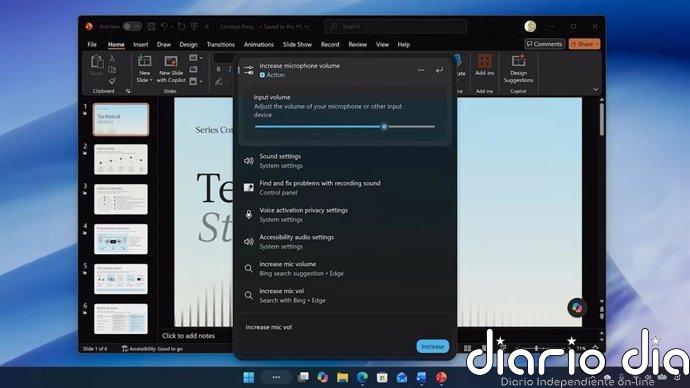Toggle the AutoSave switch

[132, 26]
